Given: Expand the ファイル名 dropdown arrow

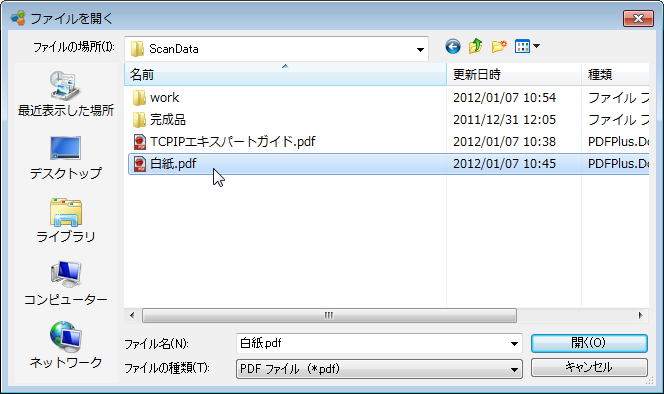Looking at the screenshot, I should (x=514, y=344).
